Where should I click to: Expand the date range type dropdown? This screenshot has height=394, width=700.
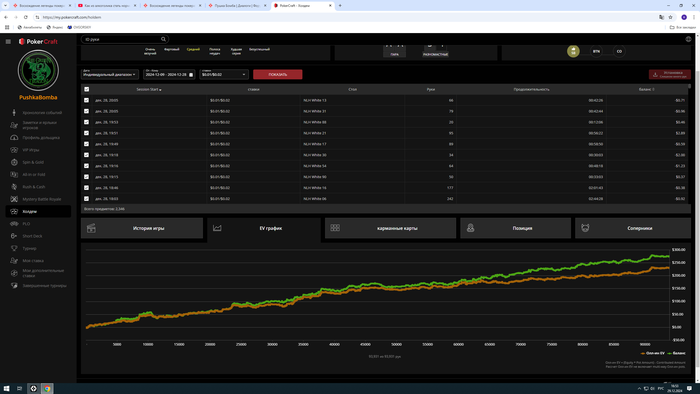pos(110,74)
